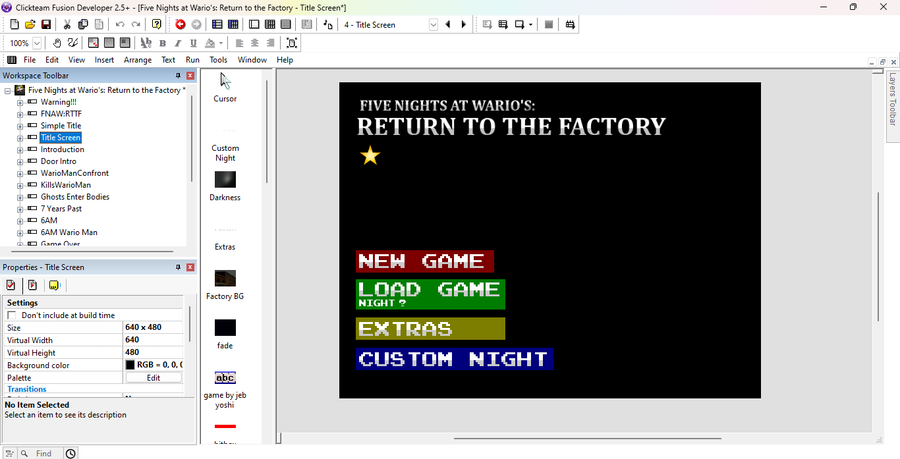The image size is (900, 459).
Task: Select the yellow star object in frame
Action: coord(370,155)
